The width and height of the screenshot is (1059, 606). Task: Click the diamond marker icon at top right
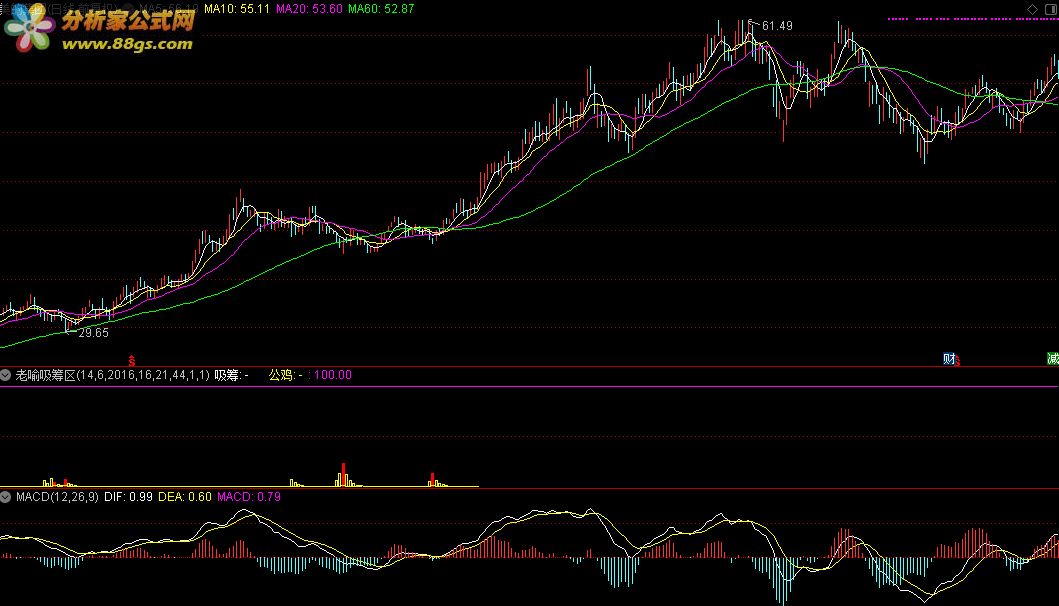pos(1032,9)
